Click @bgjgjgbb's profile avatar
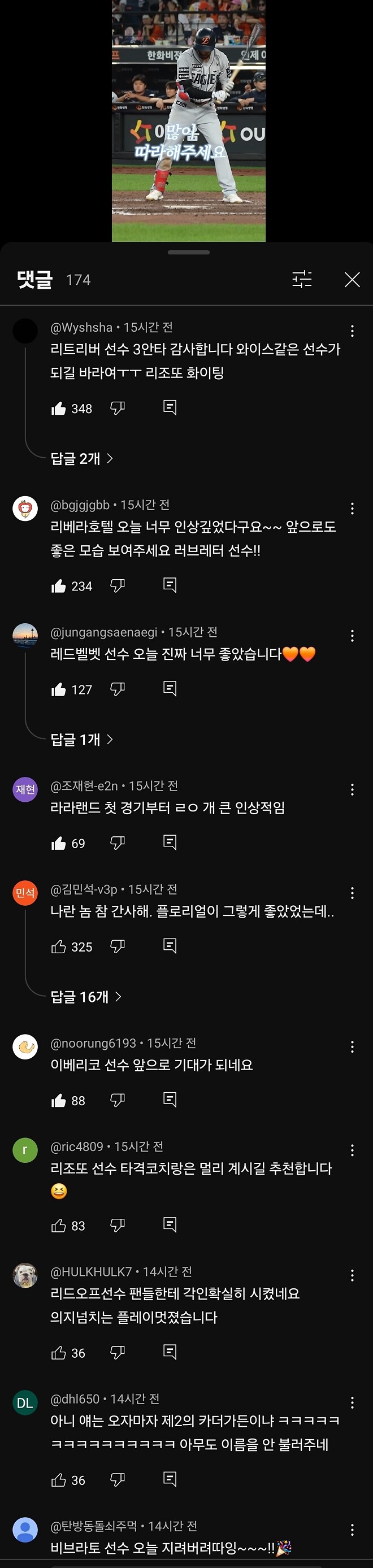 coord(25,506)
